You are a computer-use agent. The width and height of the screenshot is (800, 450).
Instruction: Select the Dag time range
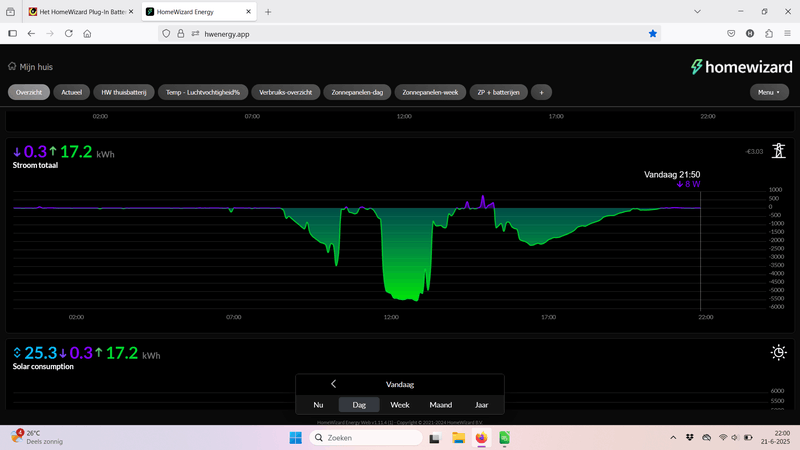359,405
